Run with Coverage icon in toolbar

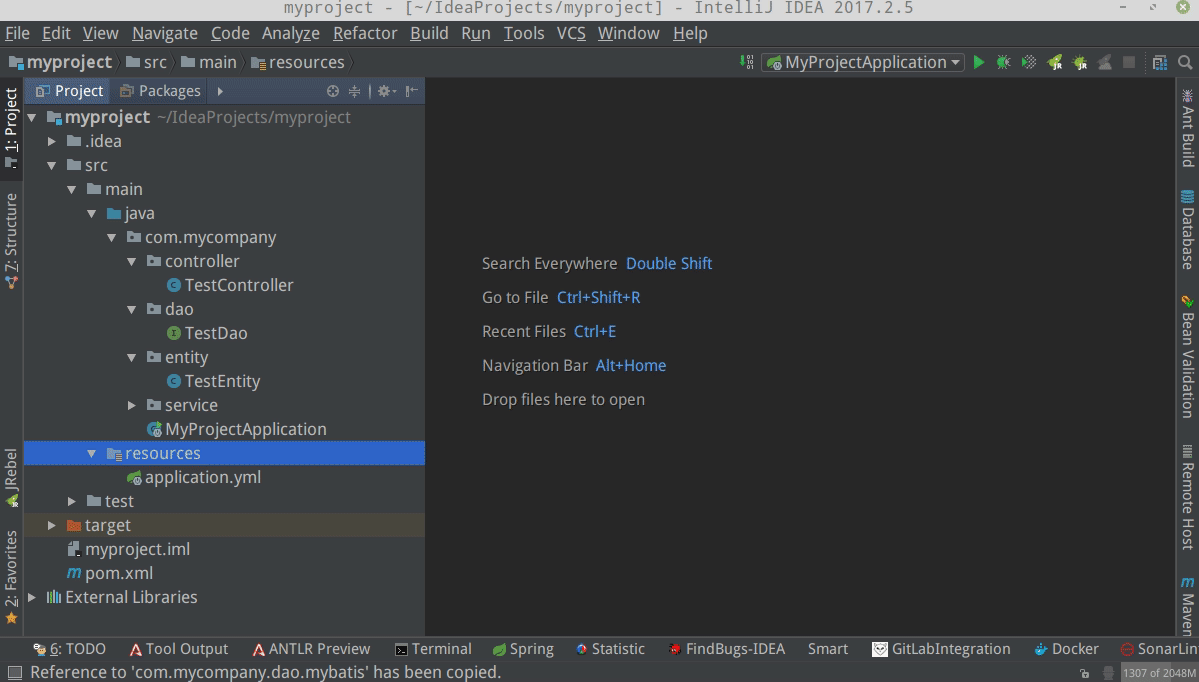(1029, 62)
